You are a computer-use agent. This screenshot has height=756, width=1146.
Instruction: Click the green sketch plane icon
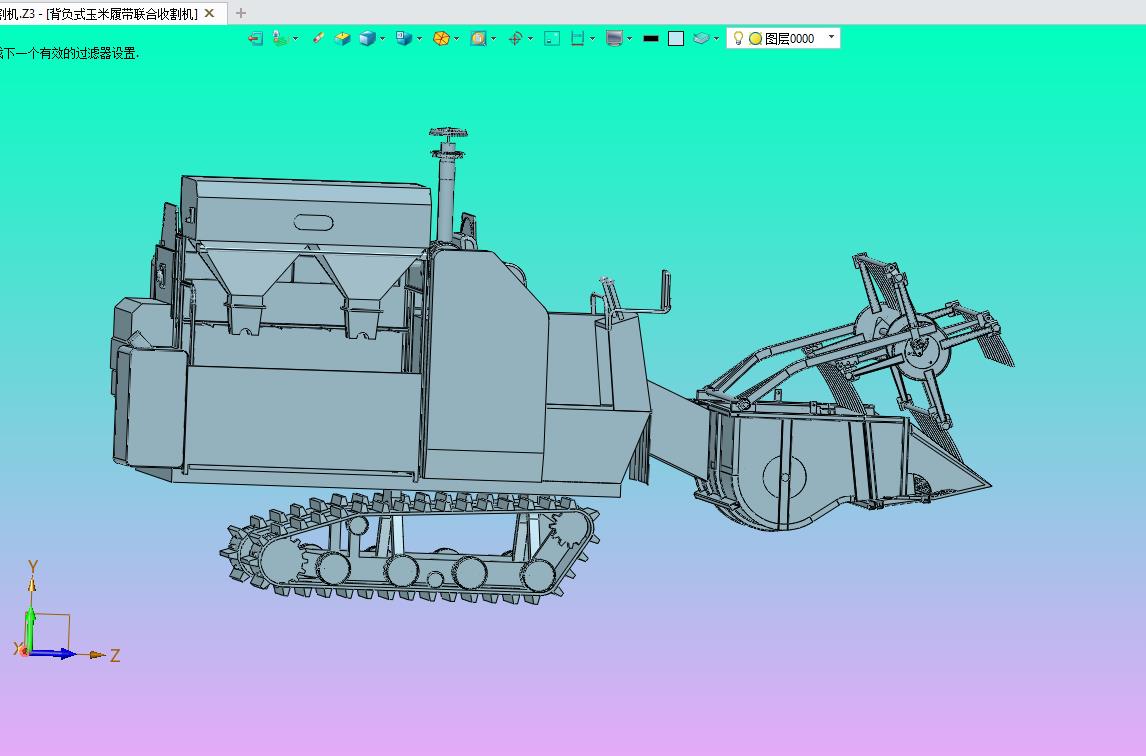click(280, 38)
